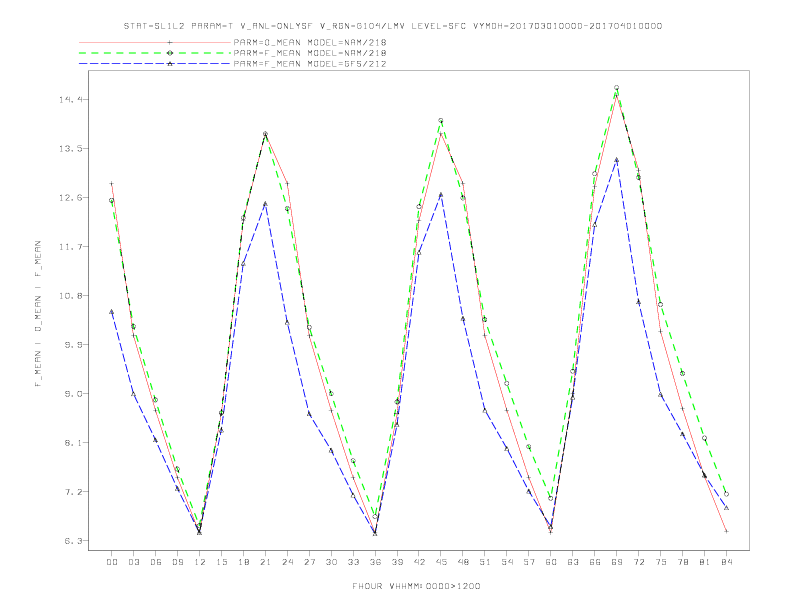The height and width of the screenshot is (612, 792).
Task: Click the triangle marker on blue legend line
Action: click(170, 64)
